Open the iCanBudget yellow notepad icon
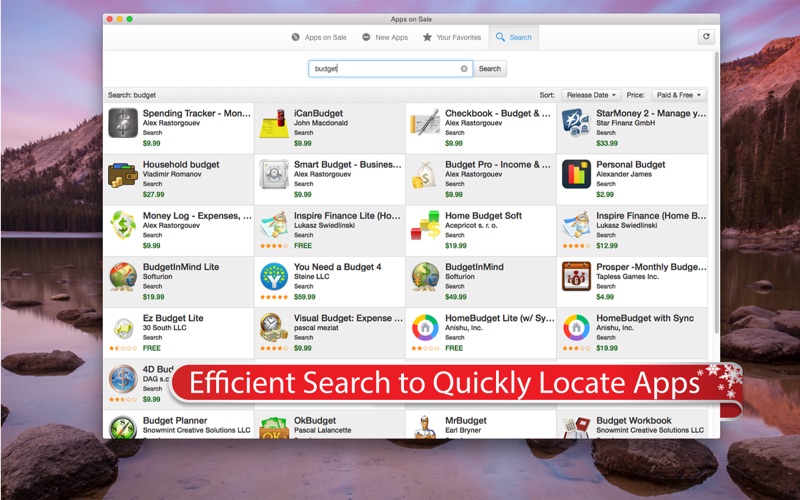 [274, 123]
